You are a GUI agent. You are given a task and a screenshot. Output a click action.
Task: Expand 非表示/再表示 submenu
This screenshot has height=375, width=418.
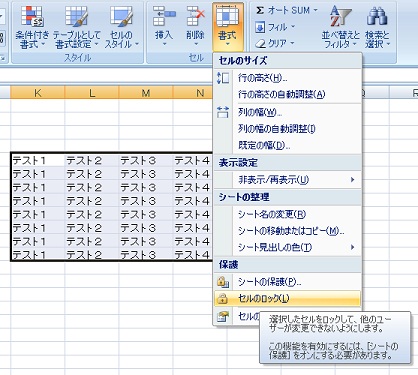287,180
